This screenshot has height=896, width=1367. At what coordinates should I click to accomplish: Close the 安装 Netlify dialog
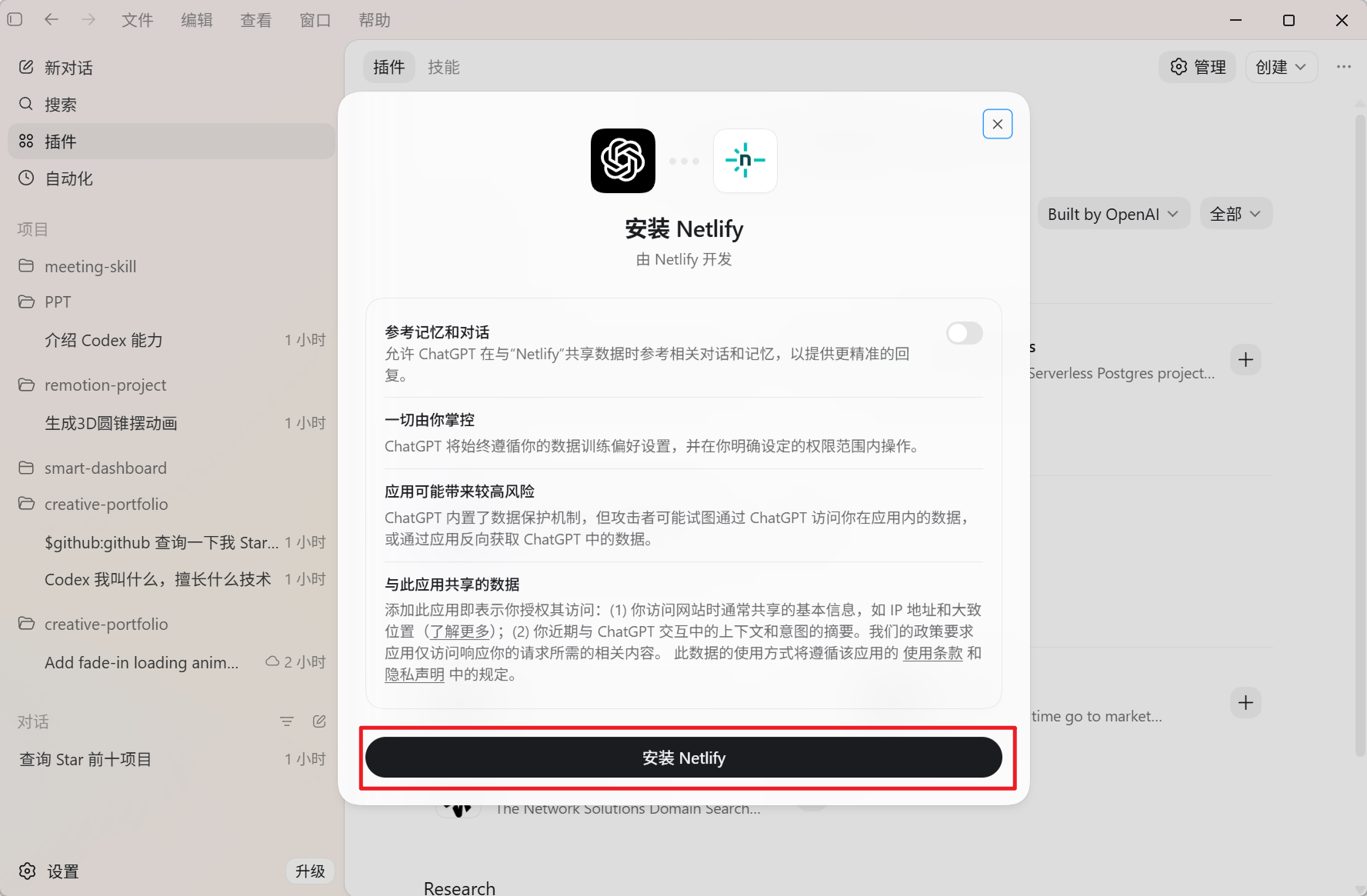[998, 124]
